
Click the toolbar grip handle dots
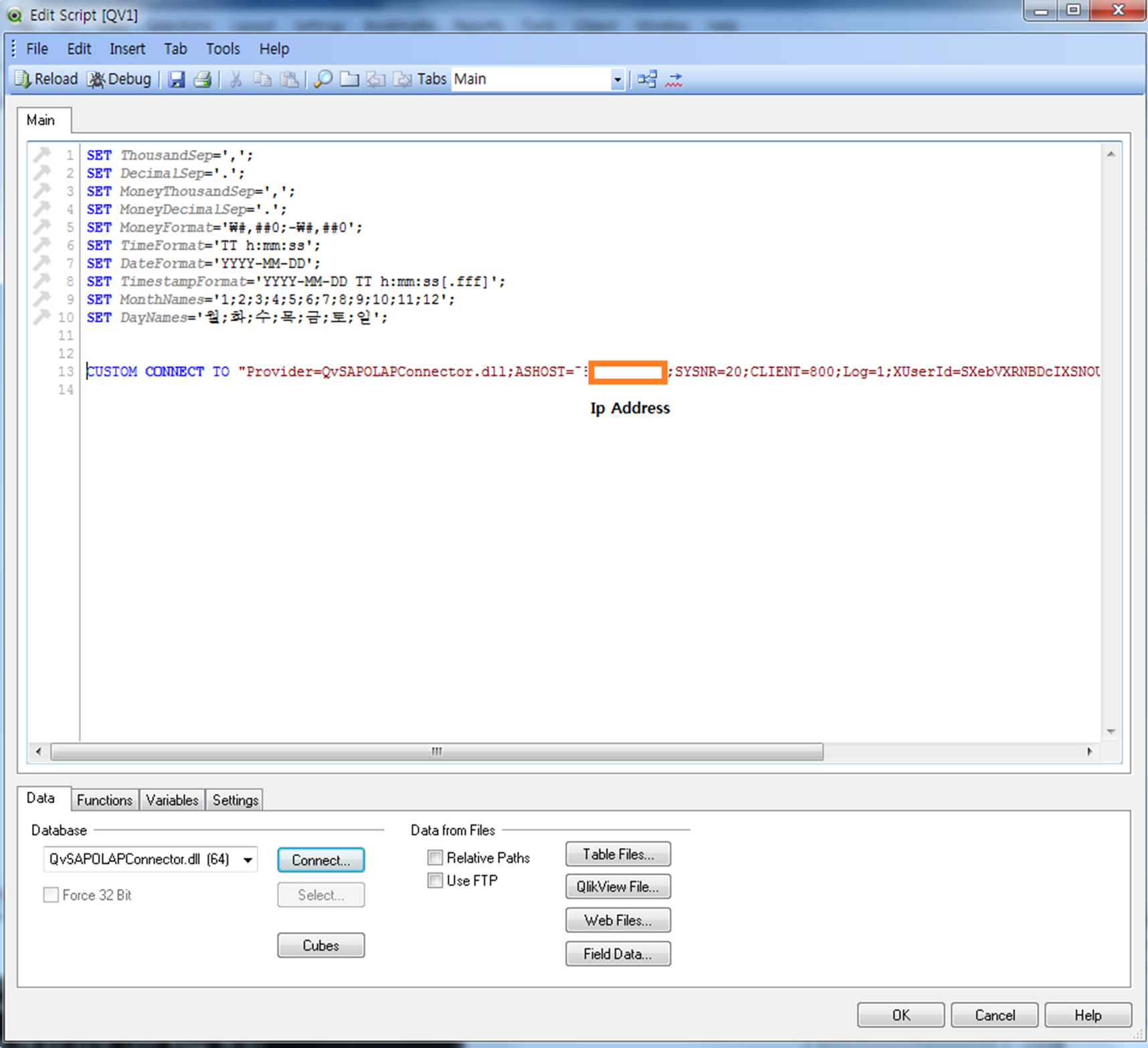coord(13,48)
